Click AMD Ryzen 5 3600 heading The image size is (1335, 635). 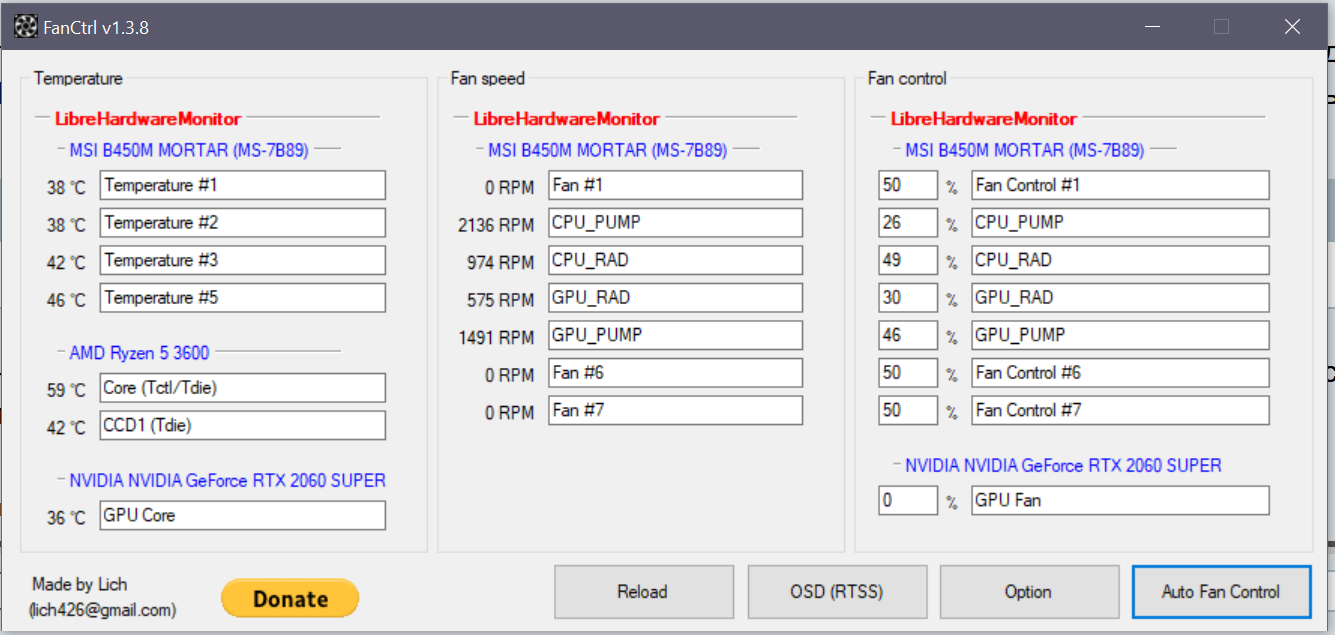pos(140,353)
